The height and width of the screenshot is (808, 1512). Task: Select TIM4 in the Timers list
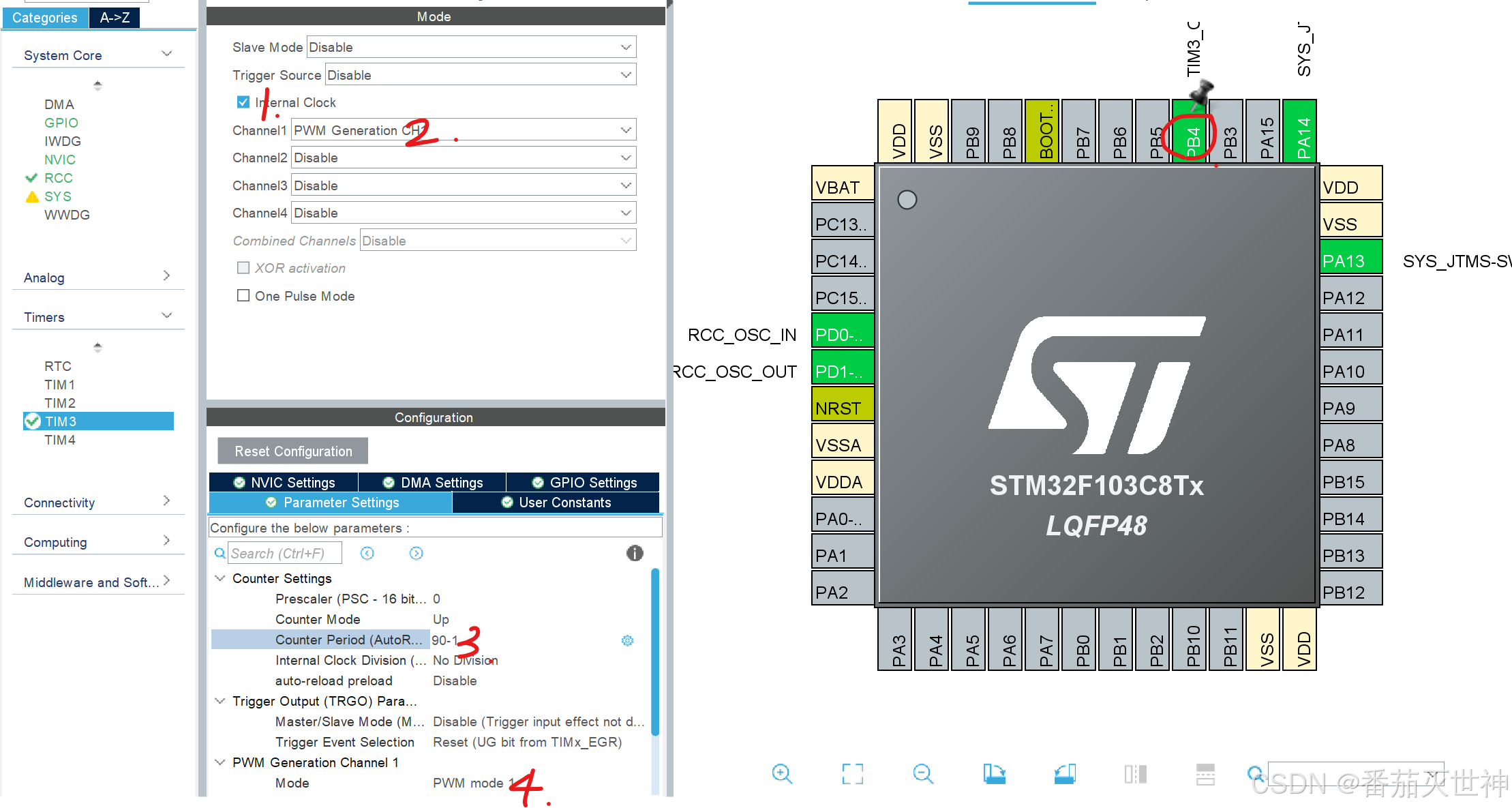[x=60, y=440]
